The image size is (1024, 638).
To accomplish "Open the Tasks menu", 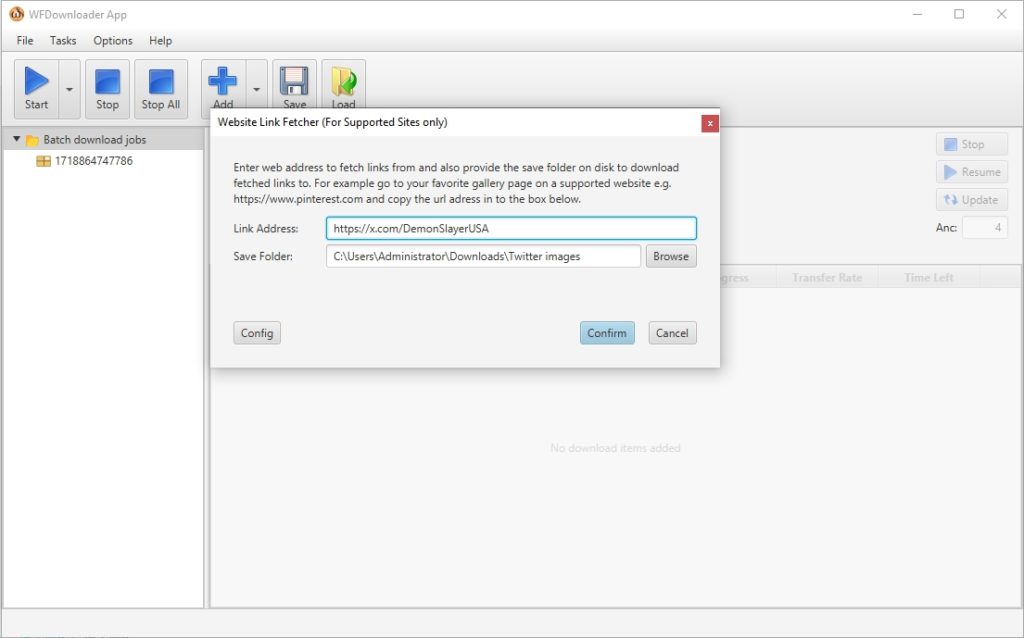I will coord(63,40).
